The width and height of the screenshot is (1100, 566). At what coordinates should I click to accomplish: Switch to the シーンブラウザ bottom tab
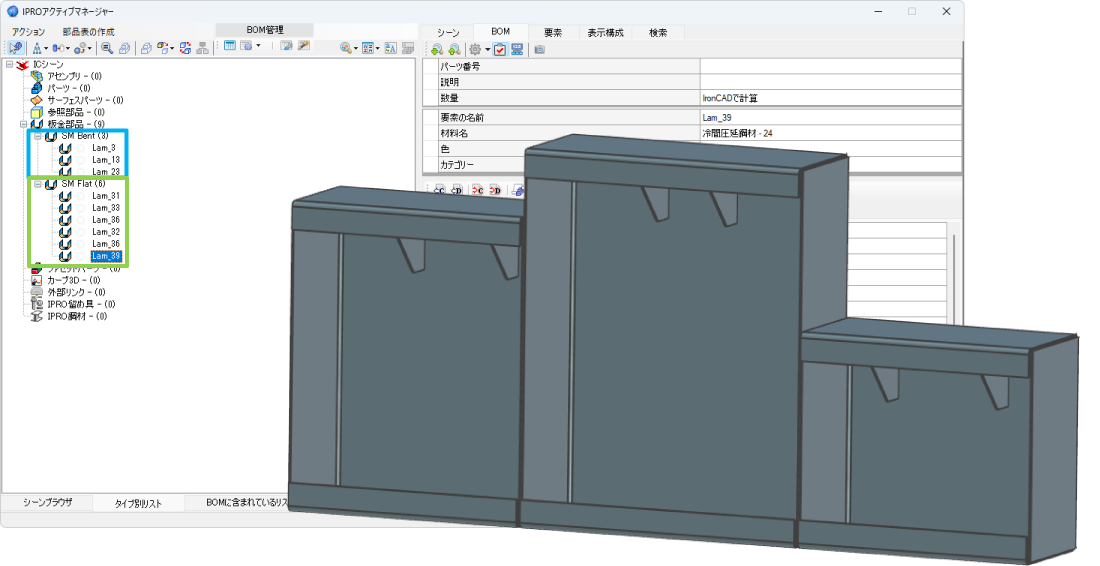(47, 503)
